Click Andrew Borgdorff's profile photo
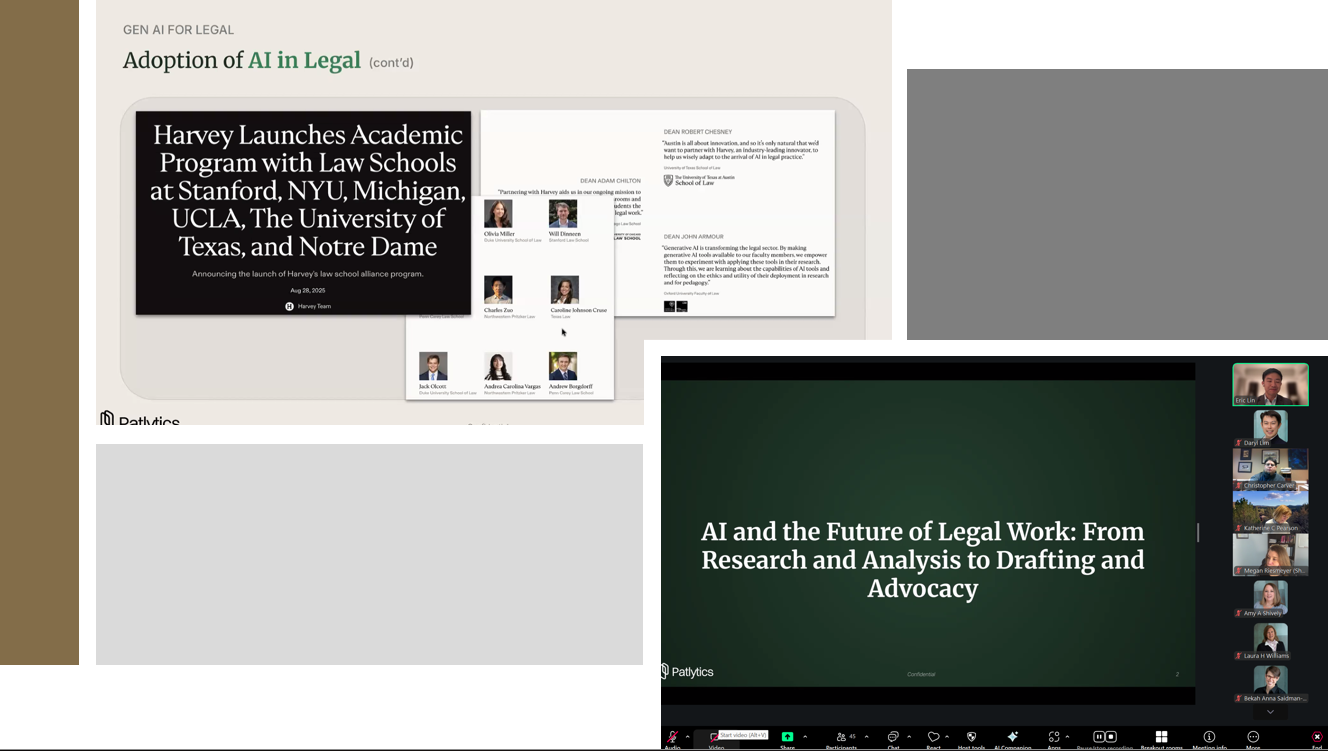This screenshot has width=1328, height=751. click(x=563, y=366)
